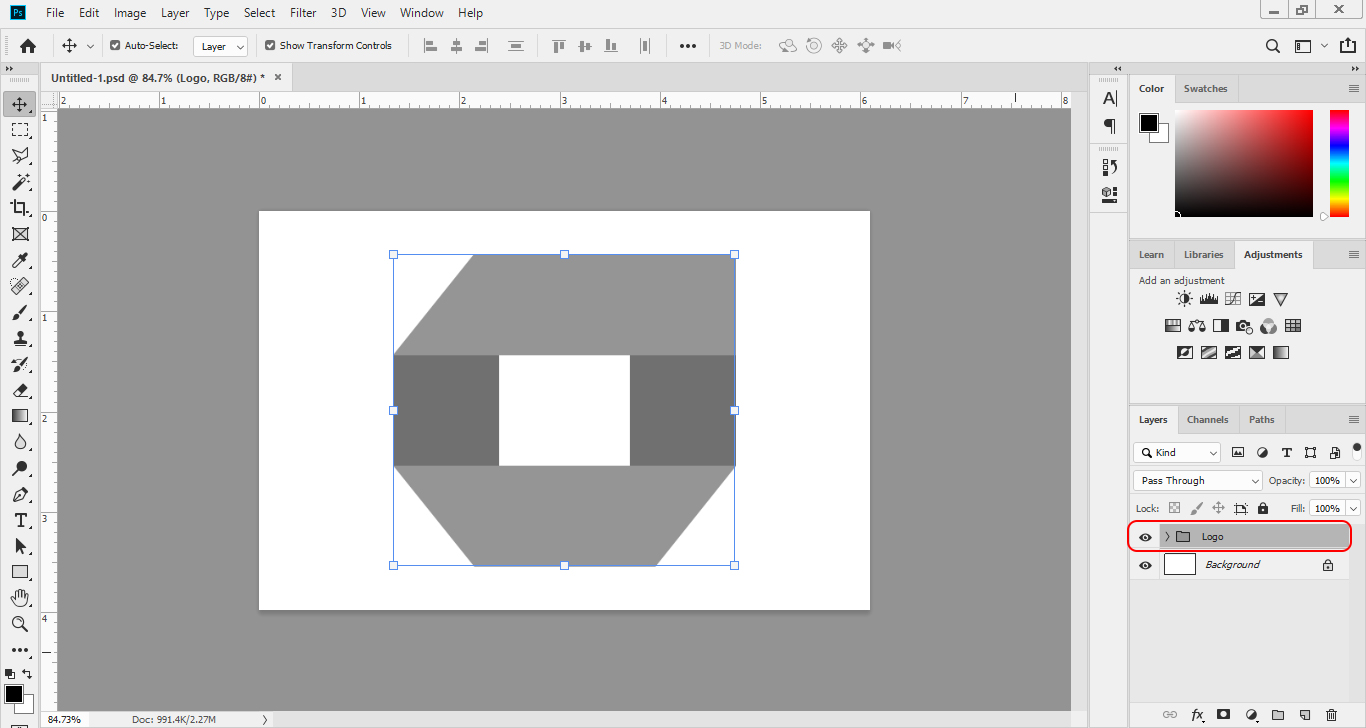Open the Image menu
The image size is (1366, 728).
pyautogui.click(x=130, y=13)
